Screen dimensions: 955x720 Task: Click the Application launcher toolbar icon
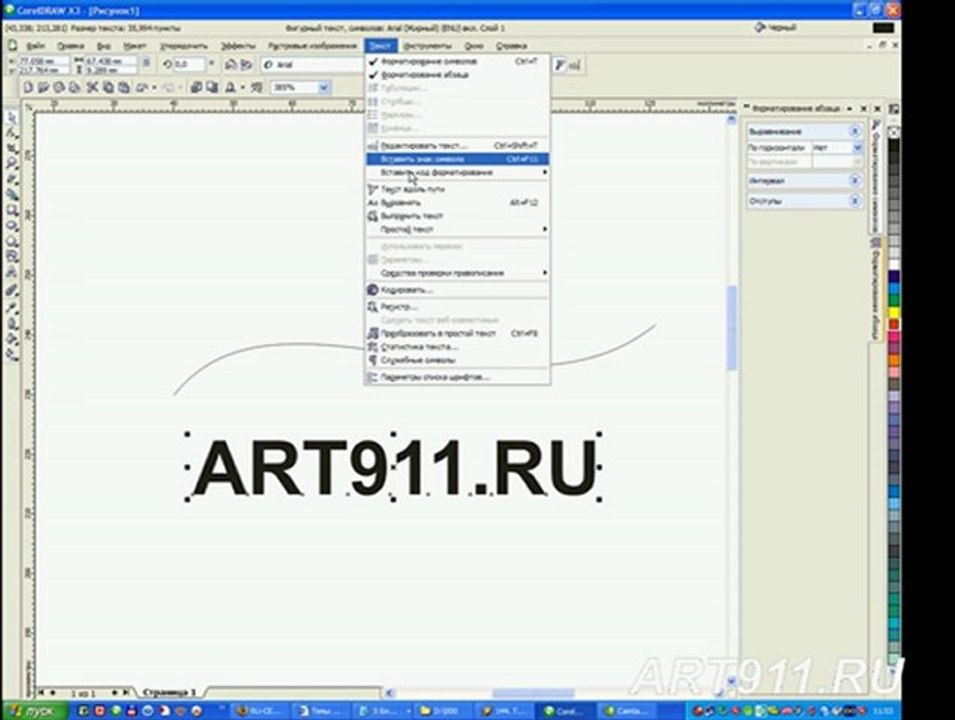[x=230, y=88]
